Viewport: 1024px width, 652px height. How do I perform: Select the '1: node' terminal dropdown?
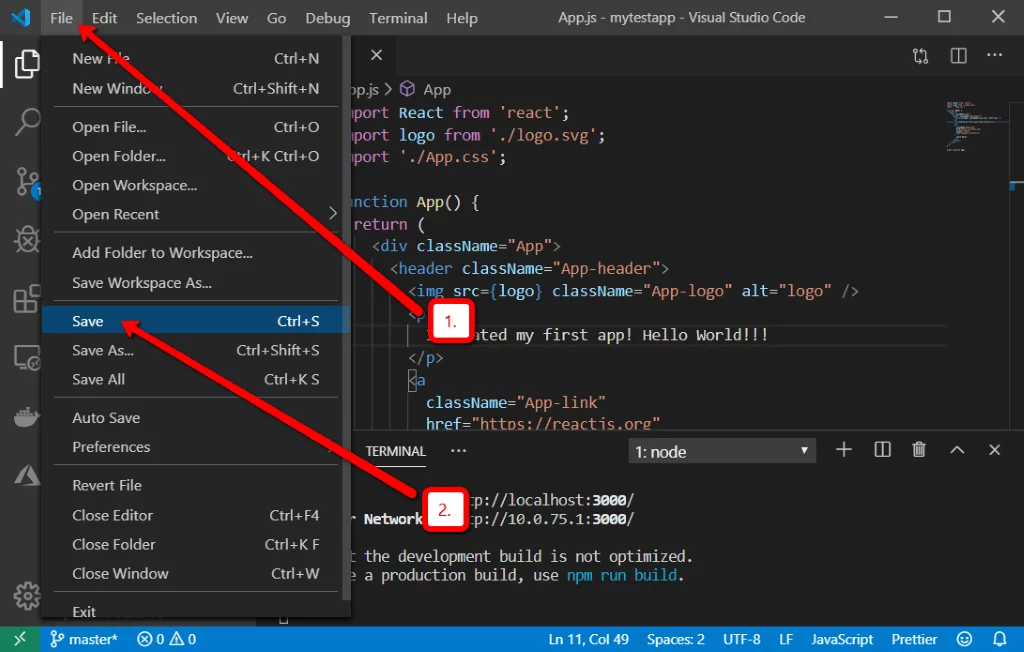[x=722, y=451]
